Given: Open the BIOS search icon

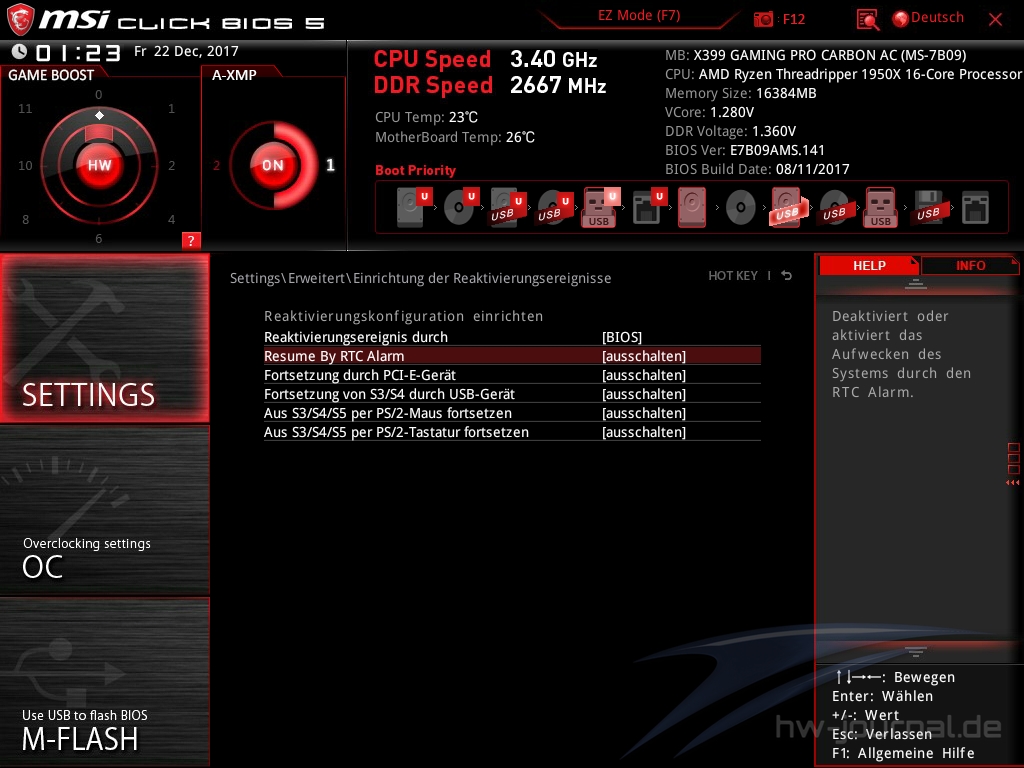Looking at the screenshot, I should pos(867,20).
